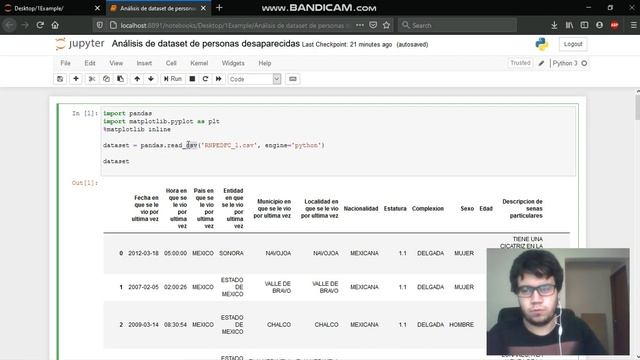
Task: Click the 'Complexion' column header
Action: click(428, 209)
